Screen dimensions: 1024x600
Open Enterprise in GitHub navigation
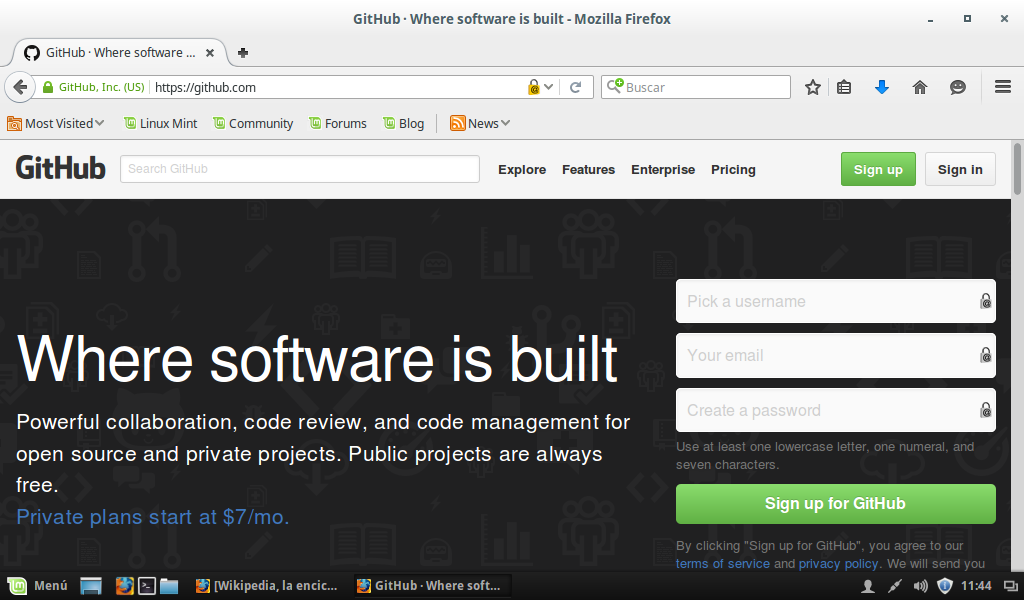pos(663,170)
